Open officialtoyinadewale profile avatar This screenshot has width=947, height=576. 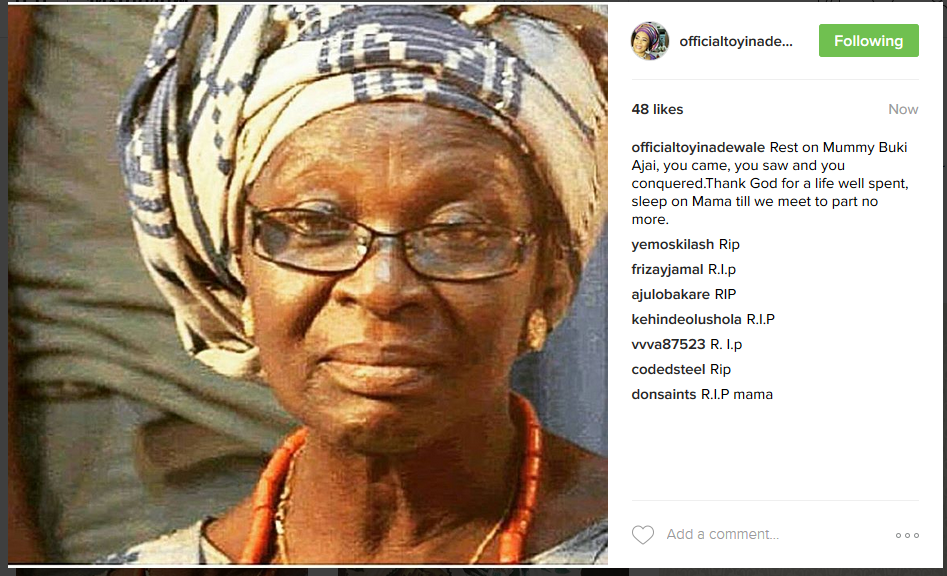coord(650,41)
